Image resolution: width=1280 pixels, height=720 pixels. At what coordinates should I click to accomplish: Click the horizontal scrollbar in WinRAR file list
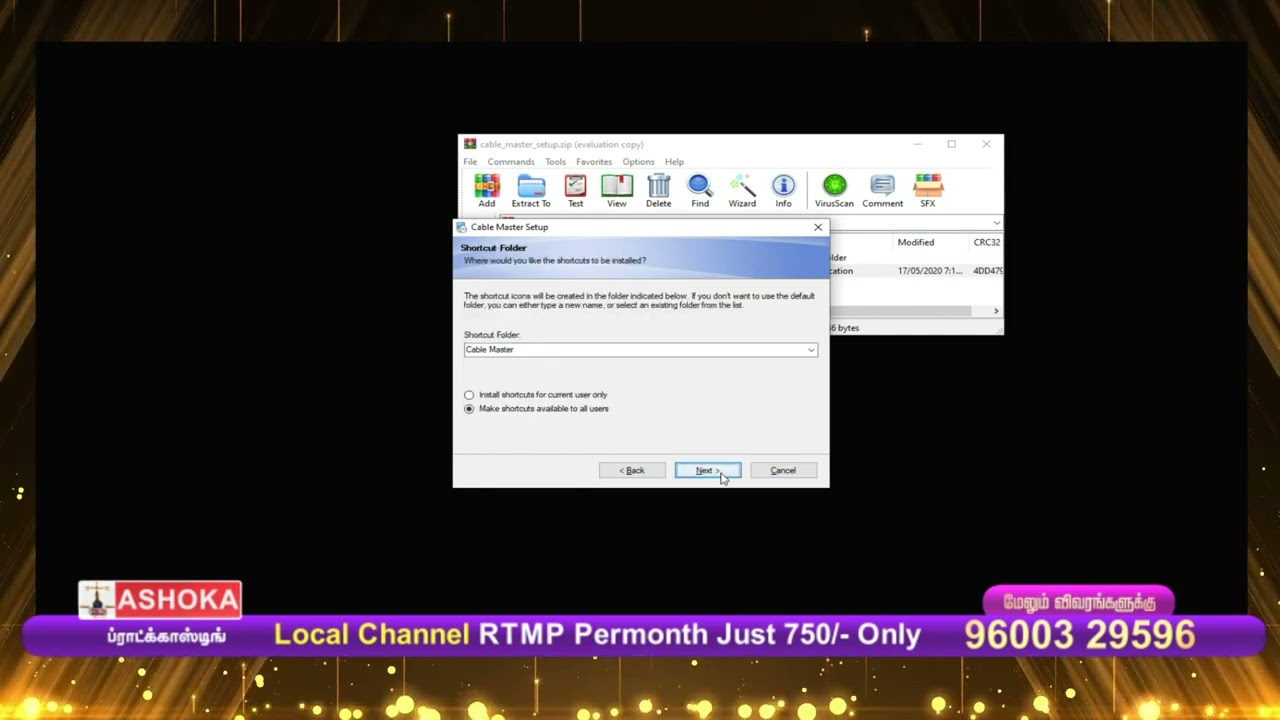pyautogui.click(x=900, y=311)
